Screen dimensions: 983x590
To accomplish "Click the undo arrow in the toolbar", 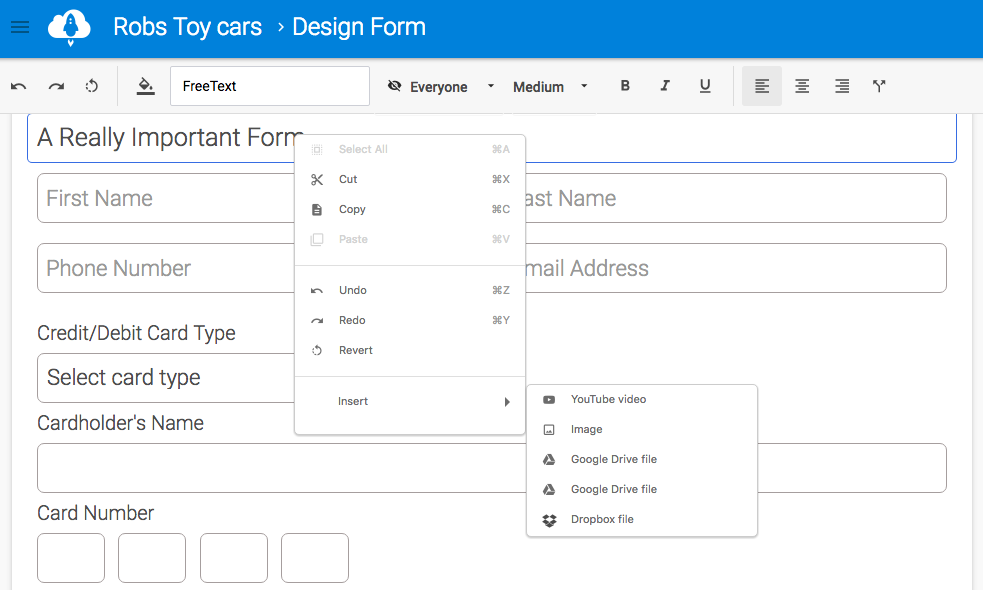I will [19, 87].
